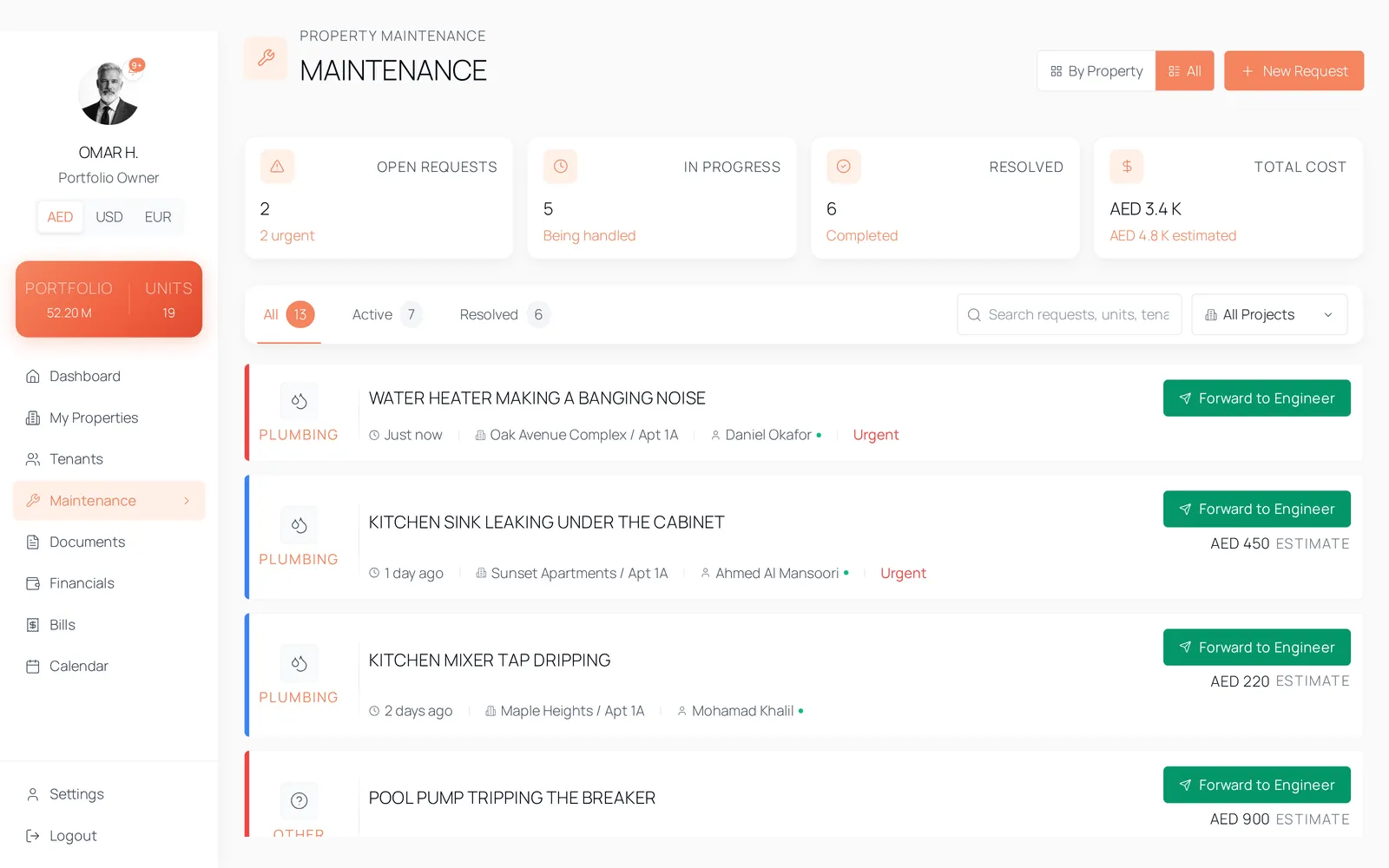Click plumbing droplet icon for kitchen sink request

[299, 525]
